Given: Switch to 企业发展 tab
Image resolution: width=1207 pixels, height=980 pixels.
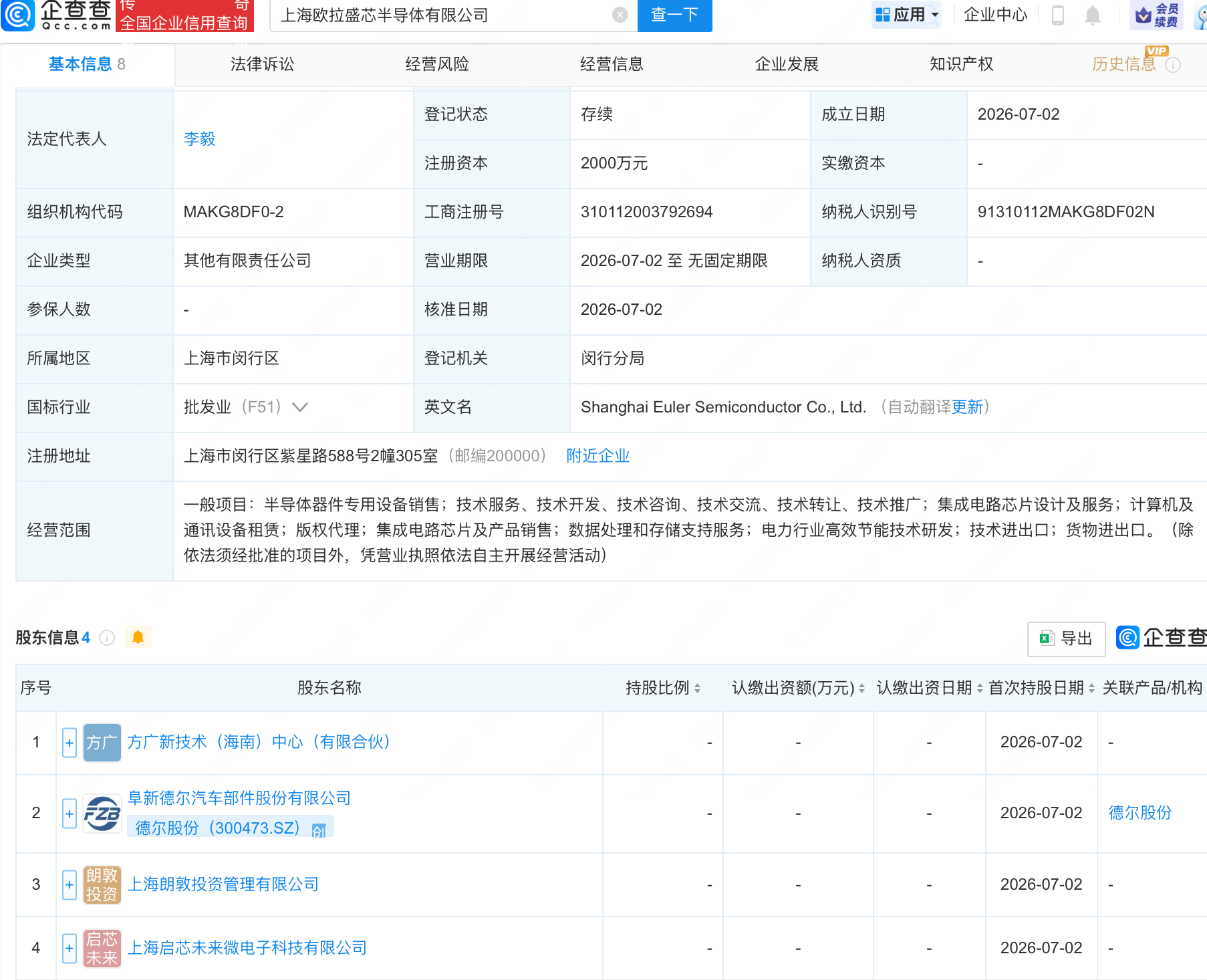Looking at the screenshot, I should [787, 64].
